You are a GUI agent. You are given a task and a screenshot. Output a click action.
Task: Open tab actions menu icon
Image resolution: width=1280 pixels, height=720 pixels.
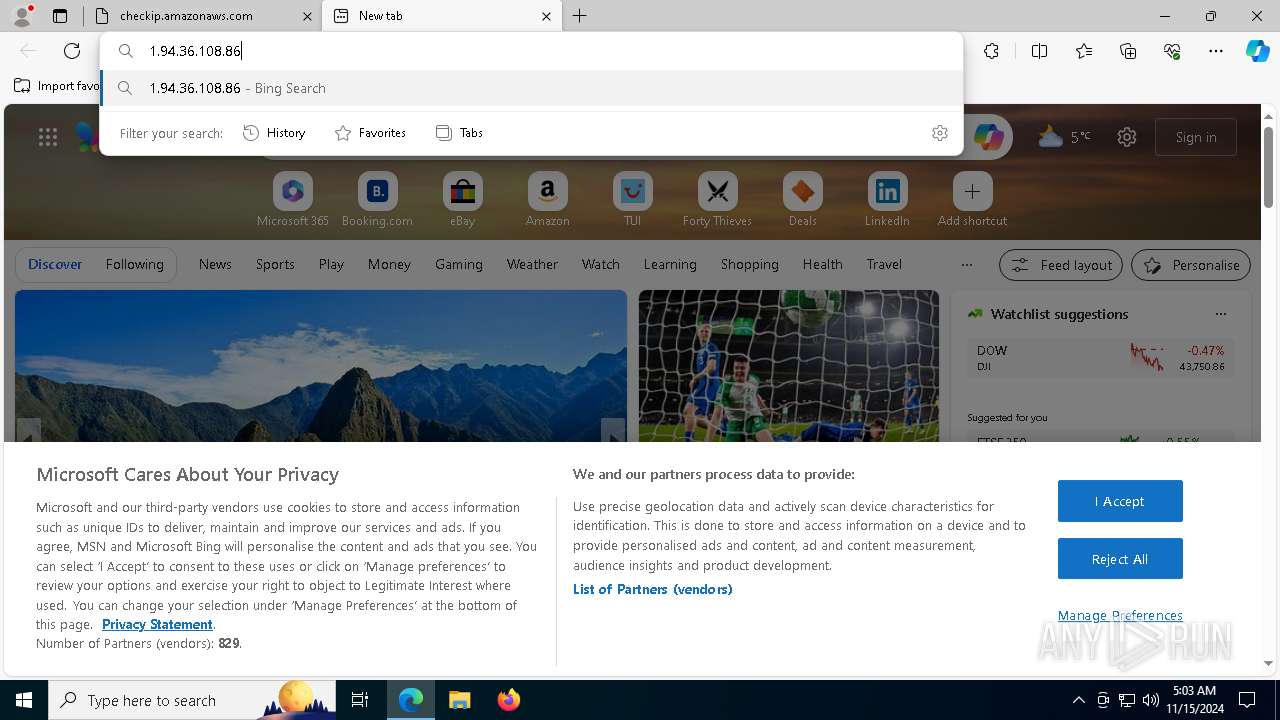point(60,16)
